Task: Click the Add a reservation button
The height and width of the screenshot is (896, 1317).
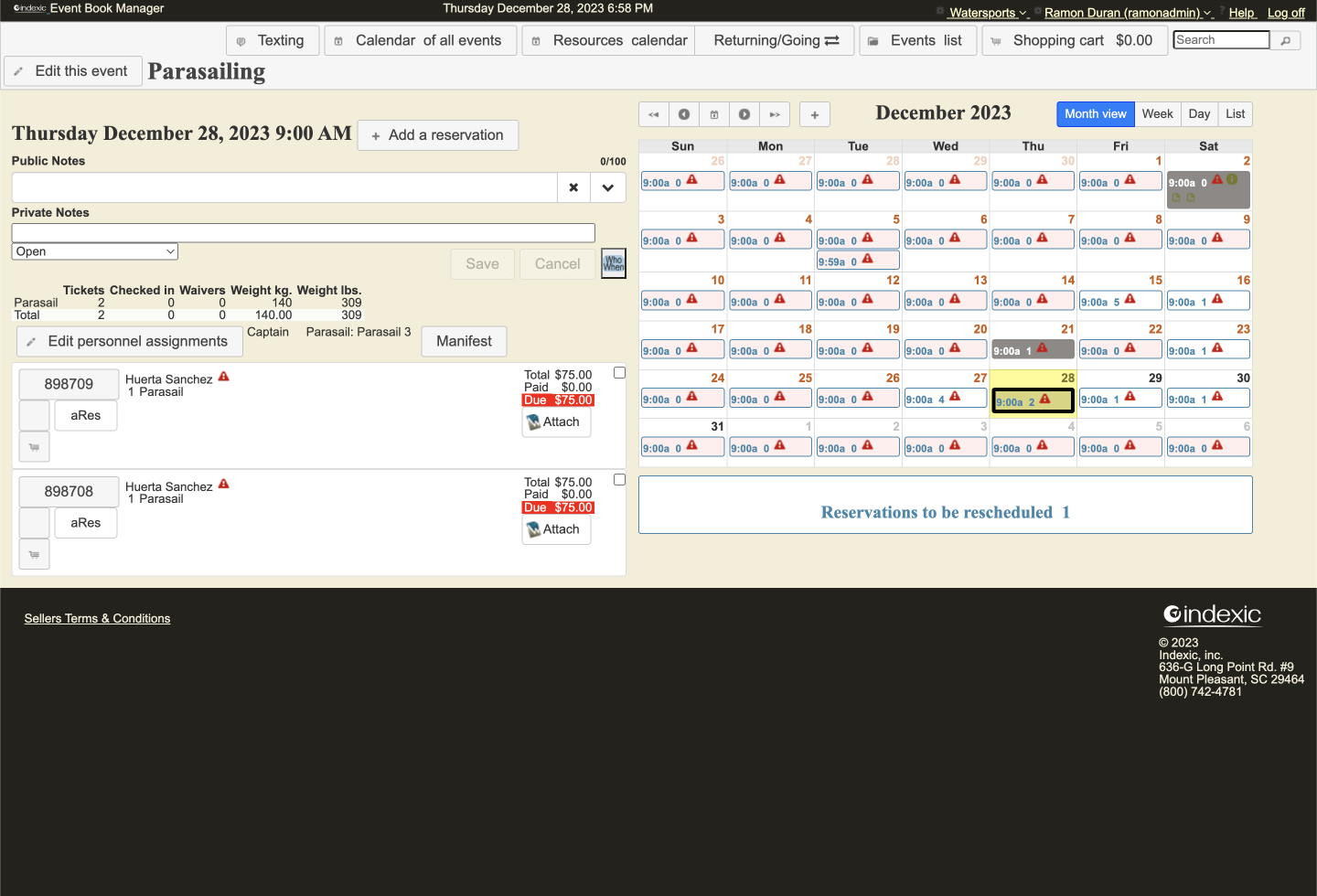Action: point(437,134)
